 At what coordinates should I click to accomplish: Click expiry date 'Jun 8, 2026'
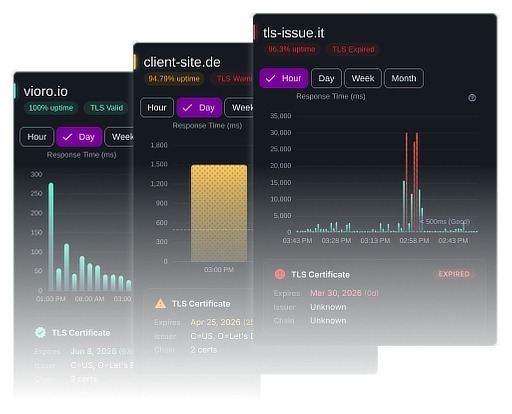[x=93, y=351]
